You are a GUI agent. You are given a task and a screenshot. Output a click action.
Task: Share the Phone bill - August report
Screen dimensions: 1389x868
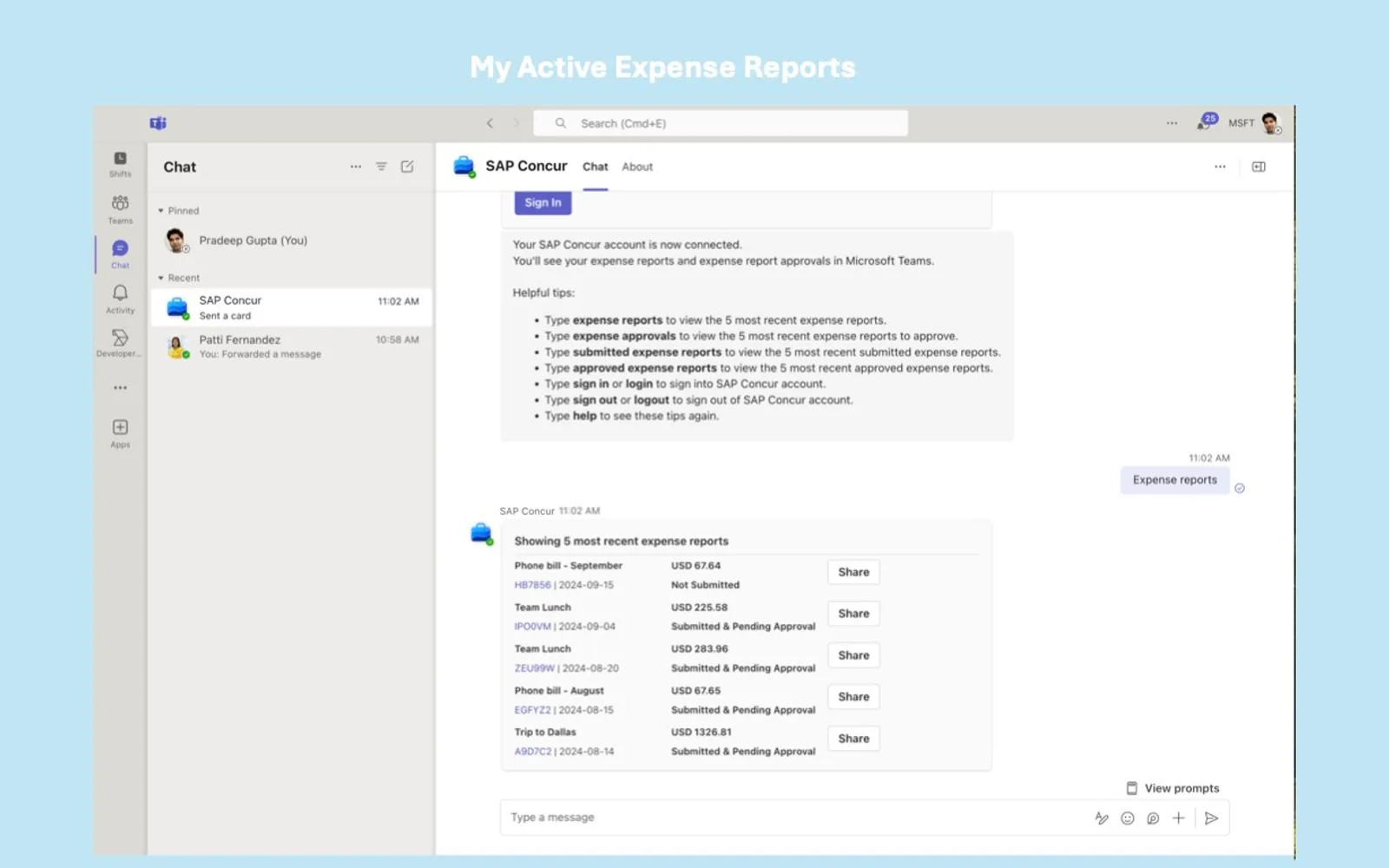pos(853,697)
